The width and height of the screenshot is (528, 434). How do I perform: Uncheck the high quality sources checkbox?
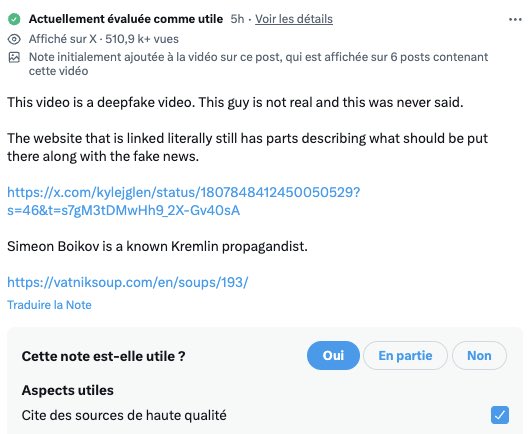[x=500, y=415]
